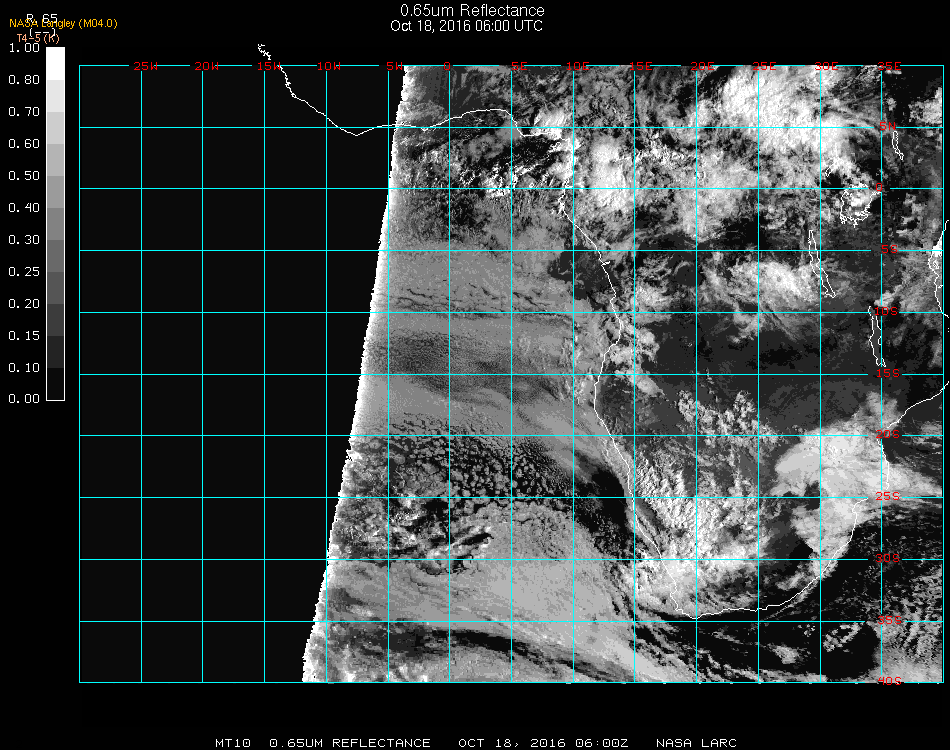Click the 0.10 colorbar value
Viewport: 950px width, 750px height.
tap(24, 368)
